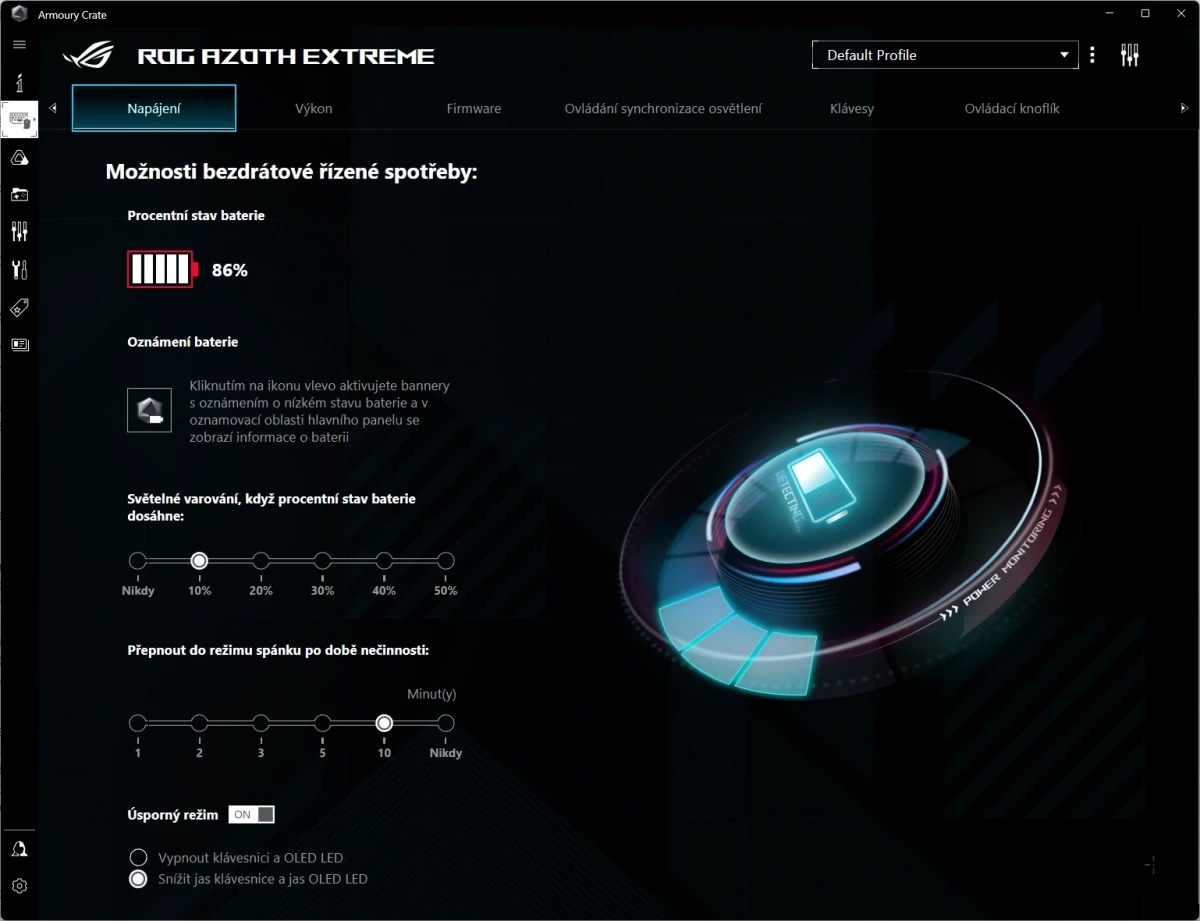Open profile three-dot options menu
Viewport: 1200px width, 921px height.
(1092, 55)
